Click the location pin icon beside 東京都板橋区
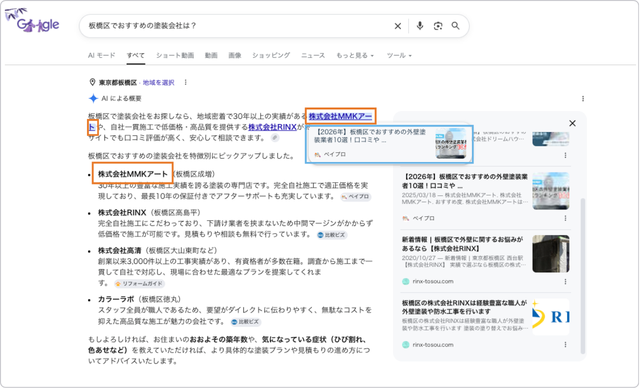The width and height of the screenshot is (640, 388). click(x=92, y=82)
